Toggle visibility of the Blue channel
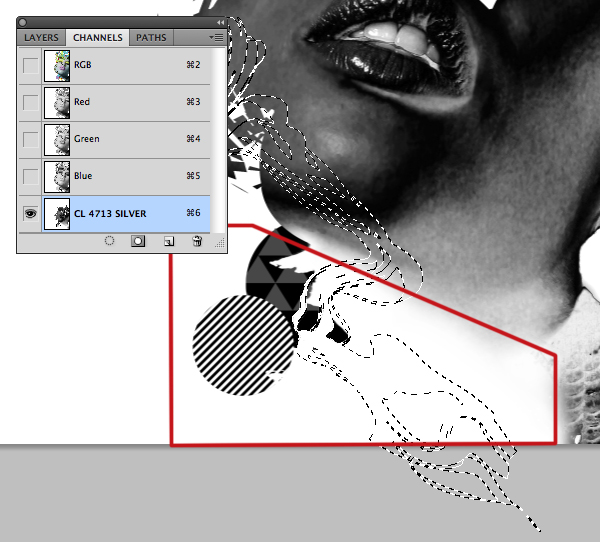Viewport: 600px width, 542px height. (30, 176)
